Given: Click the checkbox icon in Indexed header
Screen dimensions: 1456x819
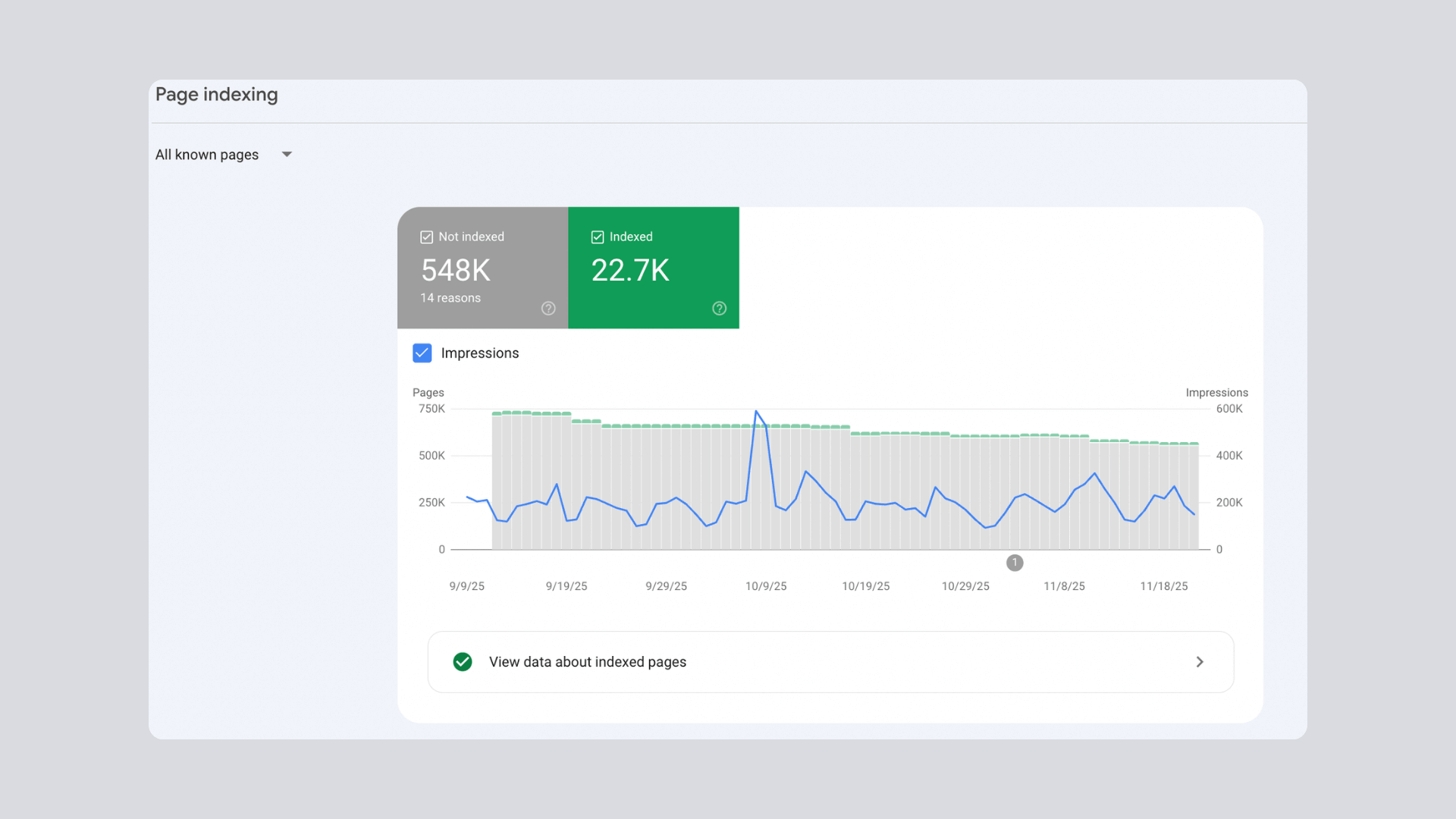Looking at the screenshot, I should (598, 237).
